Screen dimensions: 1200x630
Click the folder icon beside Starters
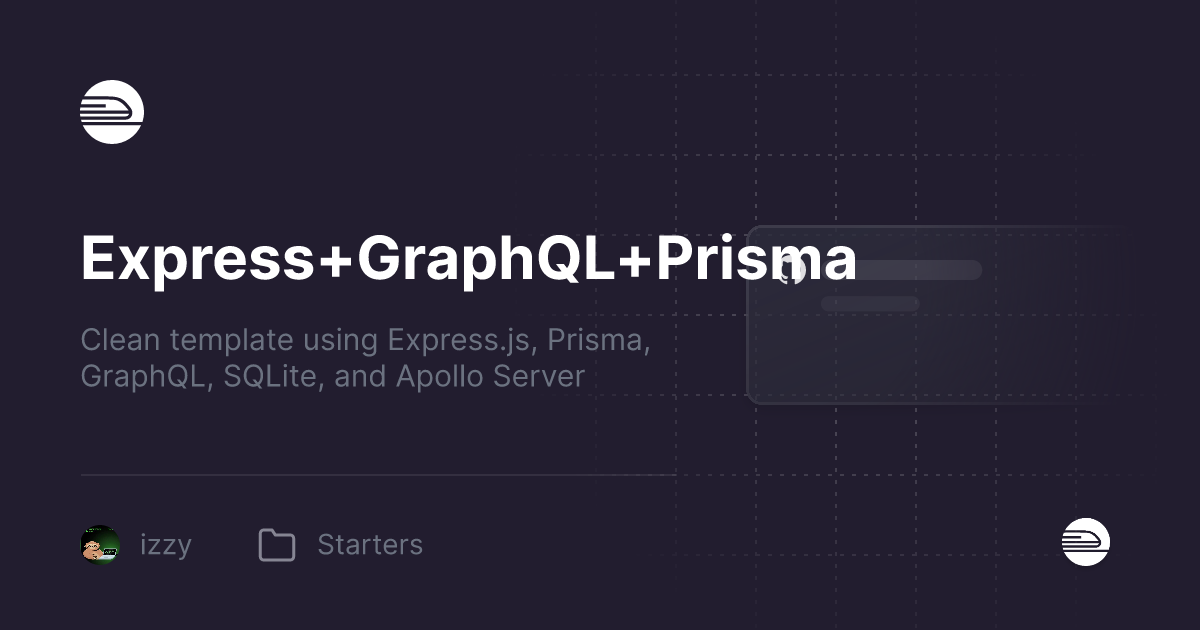[x=277, y=545]
